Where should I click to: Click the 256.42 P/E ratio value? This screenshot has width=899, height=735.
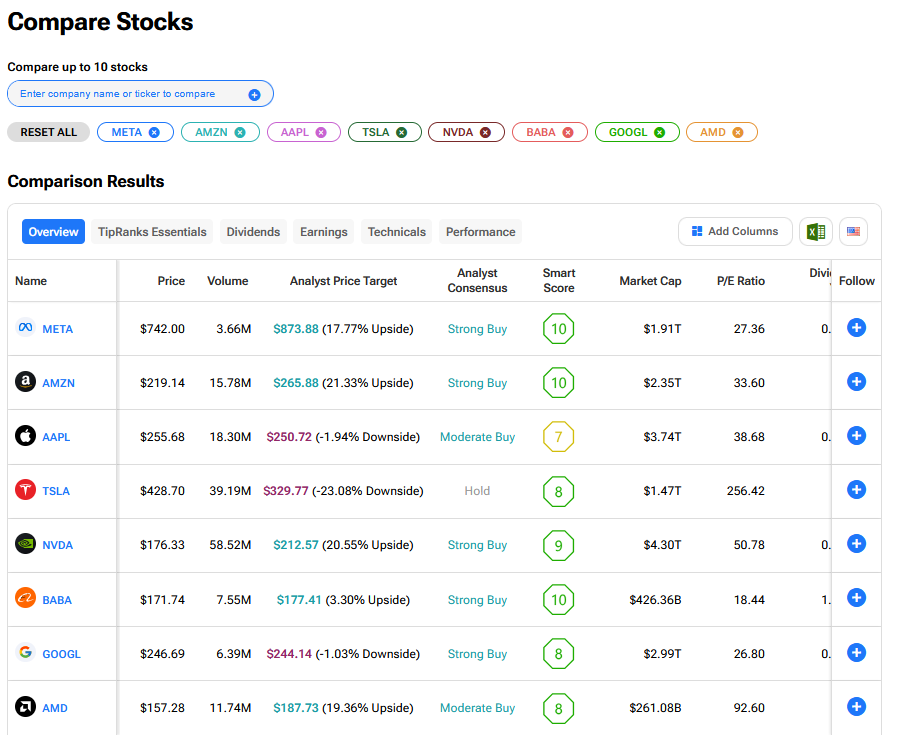(x=745, y=491)
